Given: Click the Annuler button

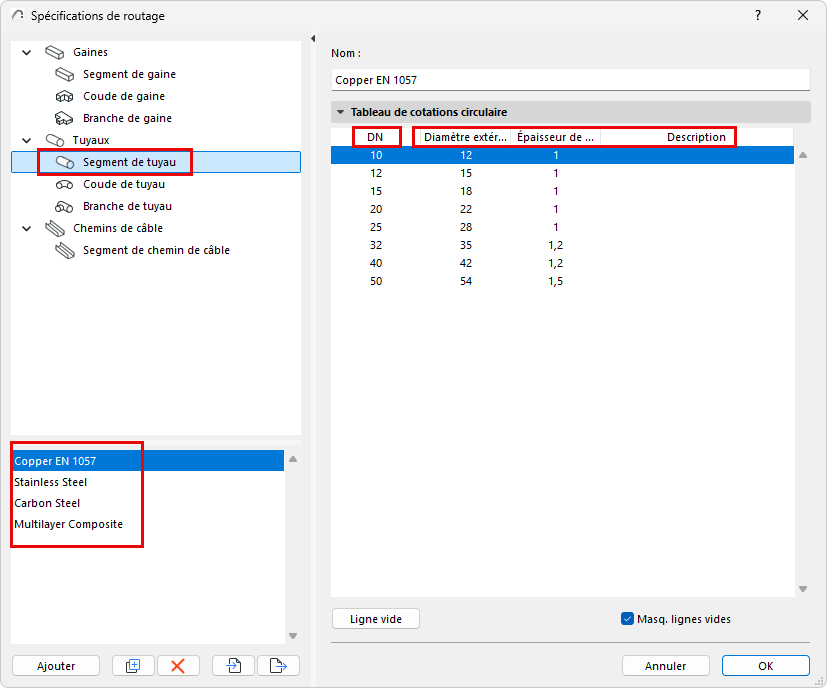Looking at the screenshot, I should pyautogui.click(x=665, y=666).
